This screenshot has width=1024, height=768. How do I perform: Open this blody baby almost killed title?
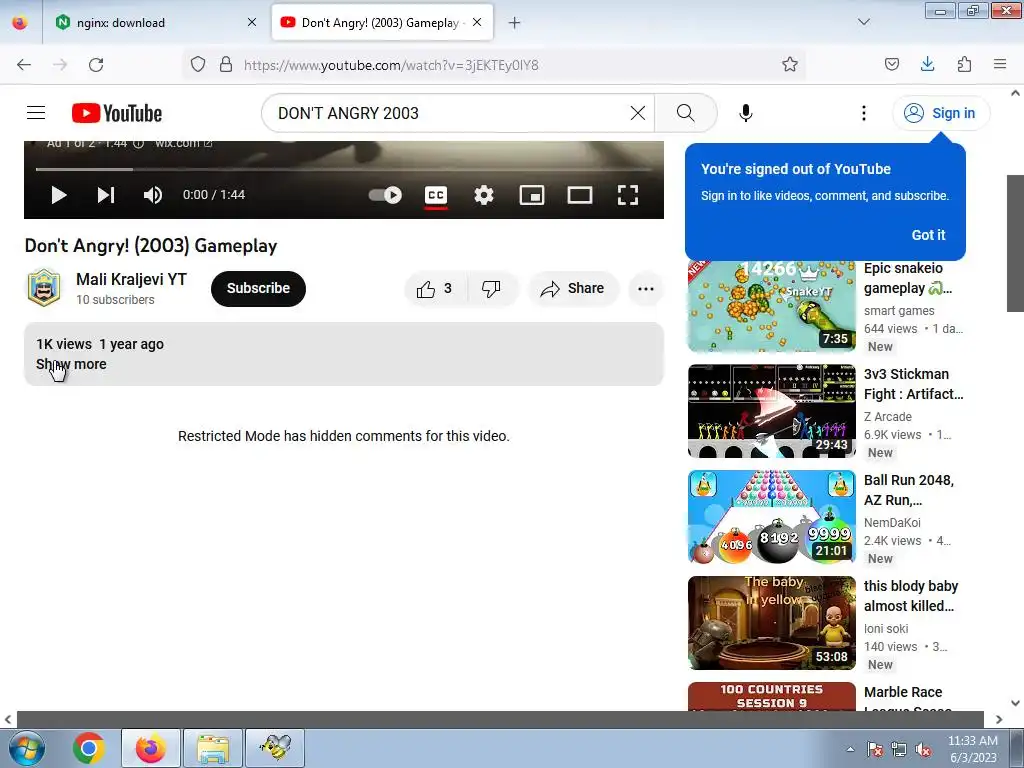(x=911, y=596)
